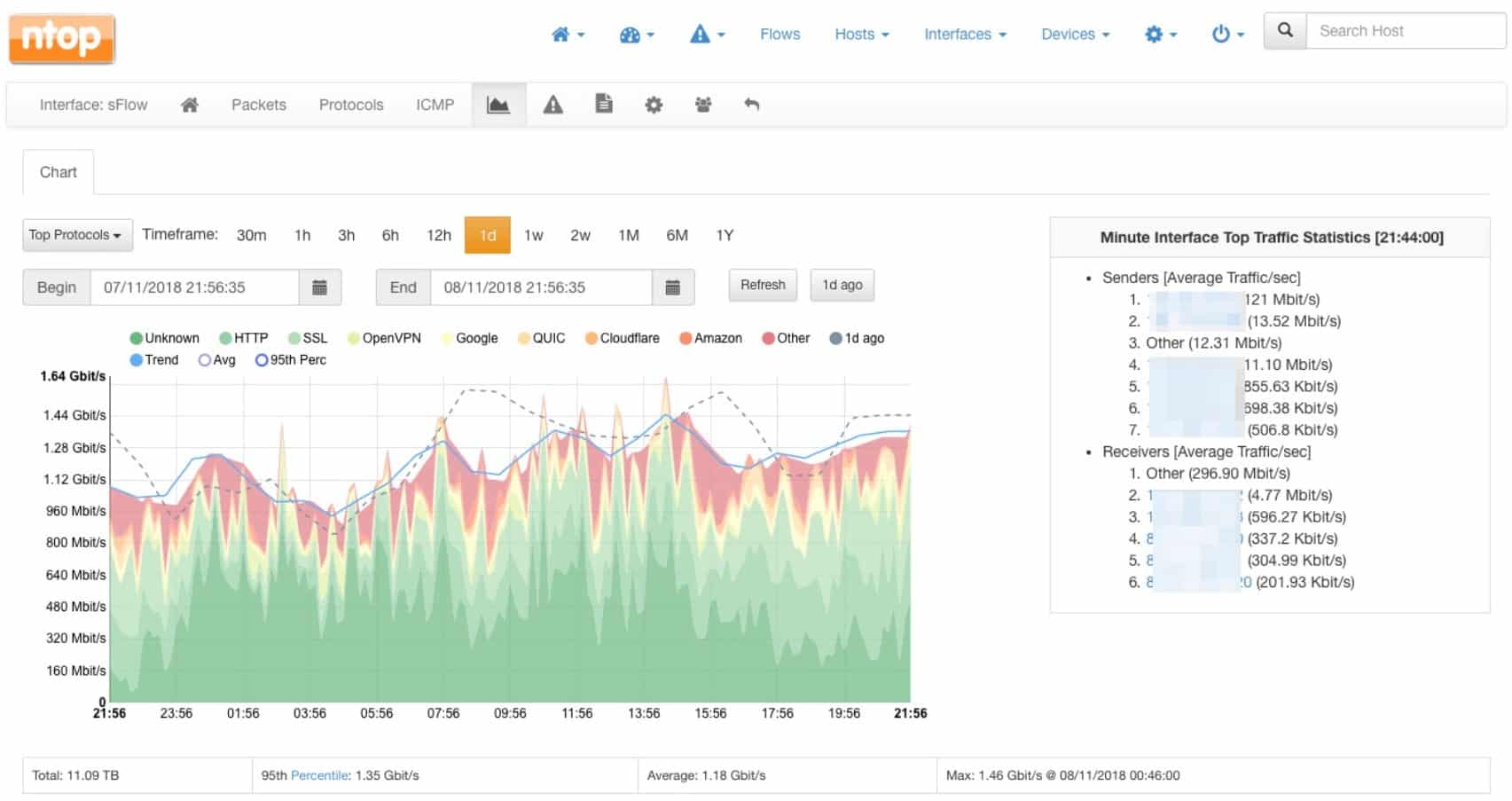Open the Begin date calendar picker
This screenshot has width=1512, height=801.
[320, 287]
